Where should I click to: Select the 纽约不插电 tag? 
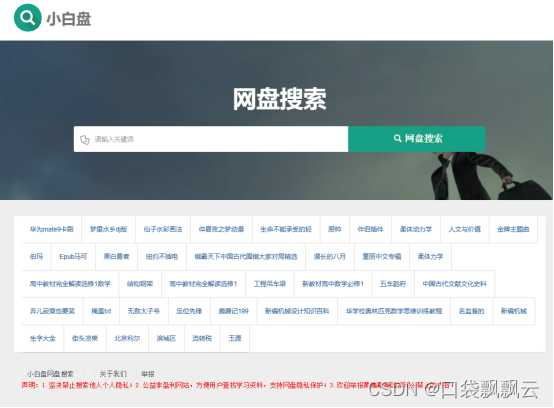click(x=162, y=256)
